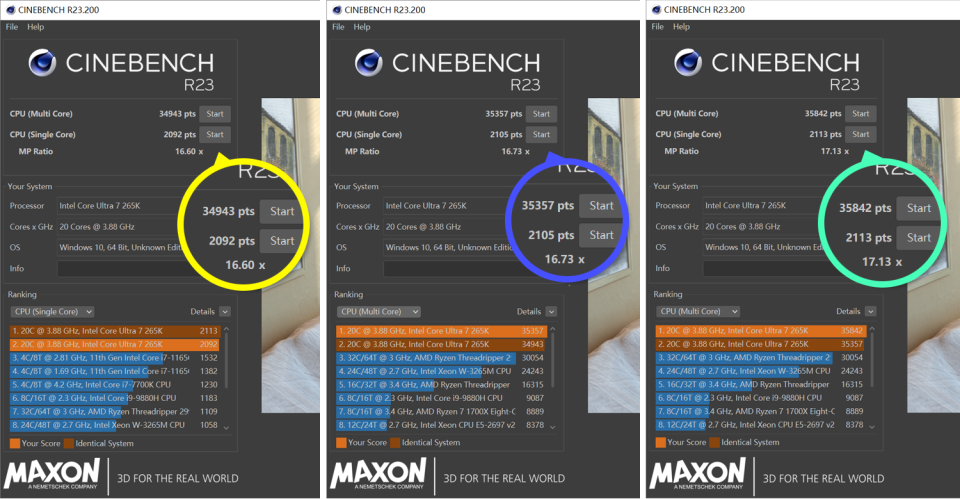
Task: Open CPU (Multi Core) ranking dropdown, 35842 window
Action: tap(698, 312)
